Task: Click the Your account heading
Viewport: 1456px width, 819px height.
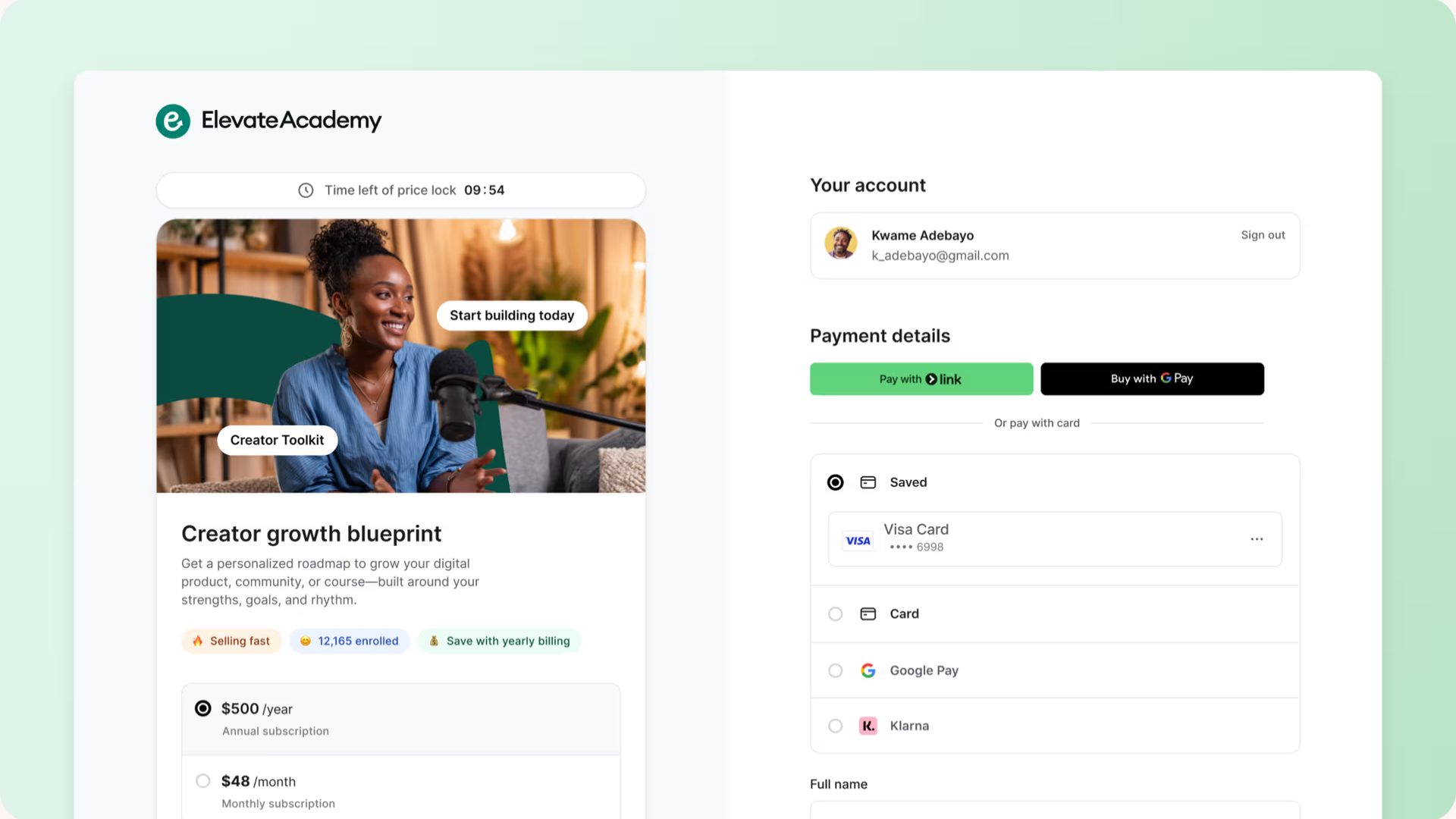Action: [x=868, y=186]
